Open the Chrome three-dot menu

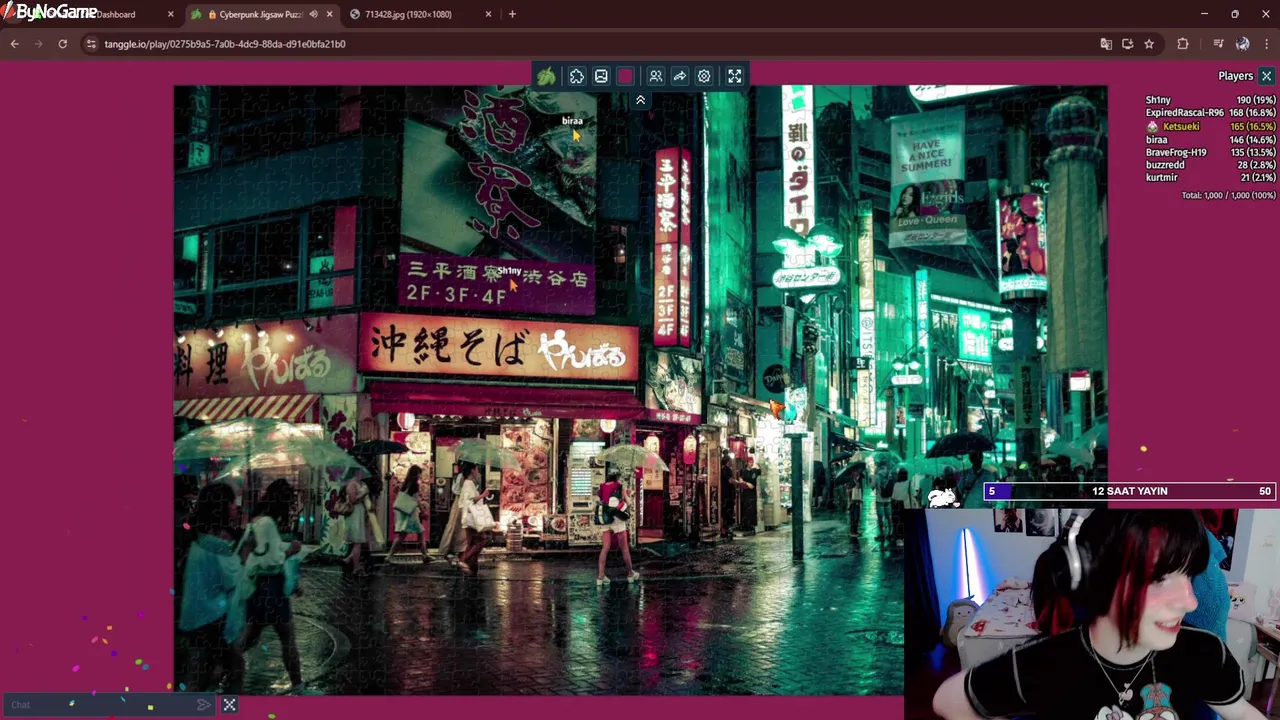1266,44
